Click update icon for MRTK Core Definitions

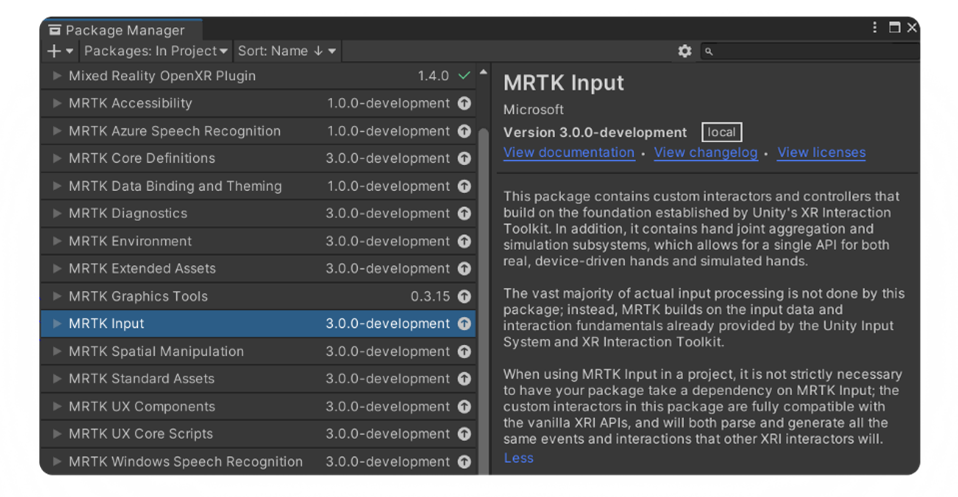[464, 158]
